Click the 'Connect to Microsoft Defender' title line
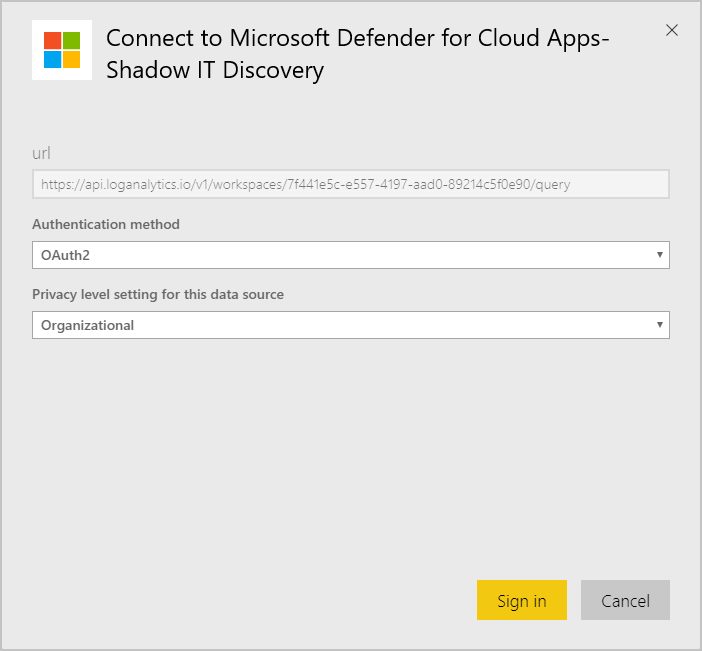The width and height of the screenshot is (702, 651). click(357, 38)
